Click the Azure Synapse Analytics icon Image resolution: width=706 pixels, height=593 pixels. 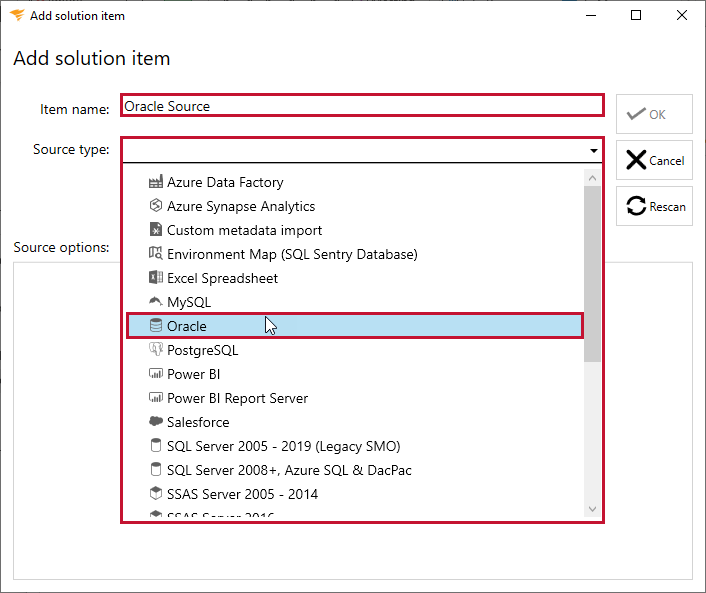pos(155,205)
